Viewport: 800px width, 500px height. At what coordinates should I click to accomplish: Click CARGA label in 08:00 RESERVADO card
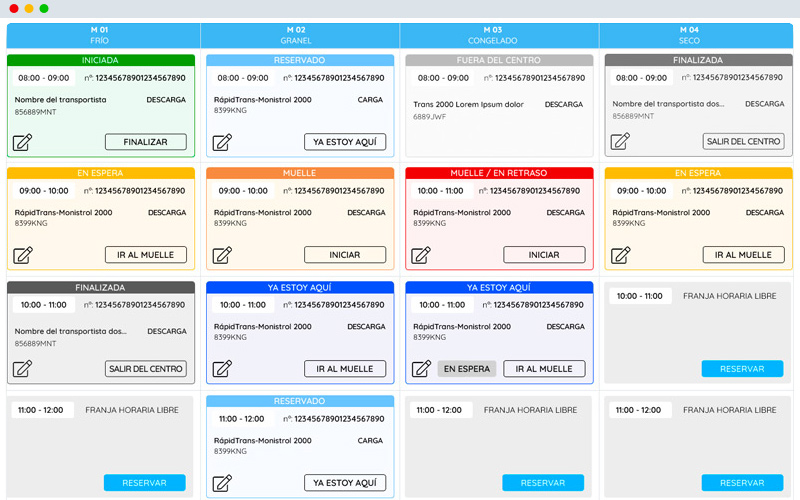[370, 99]
